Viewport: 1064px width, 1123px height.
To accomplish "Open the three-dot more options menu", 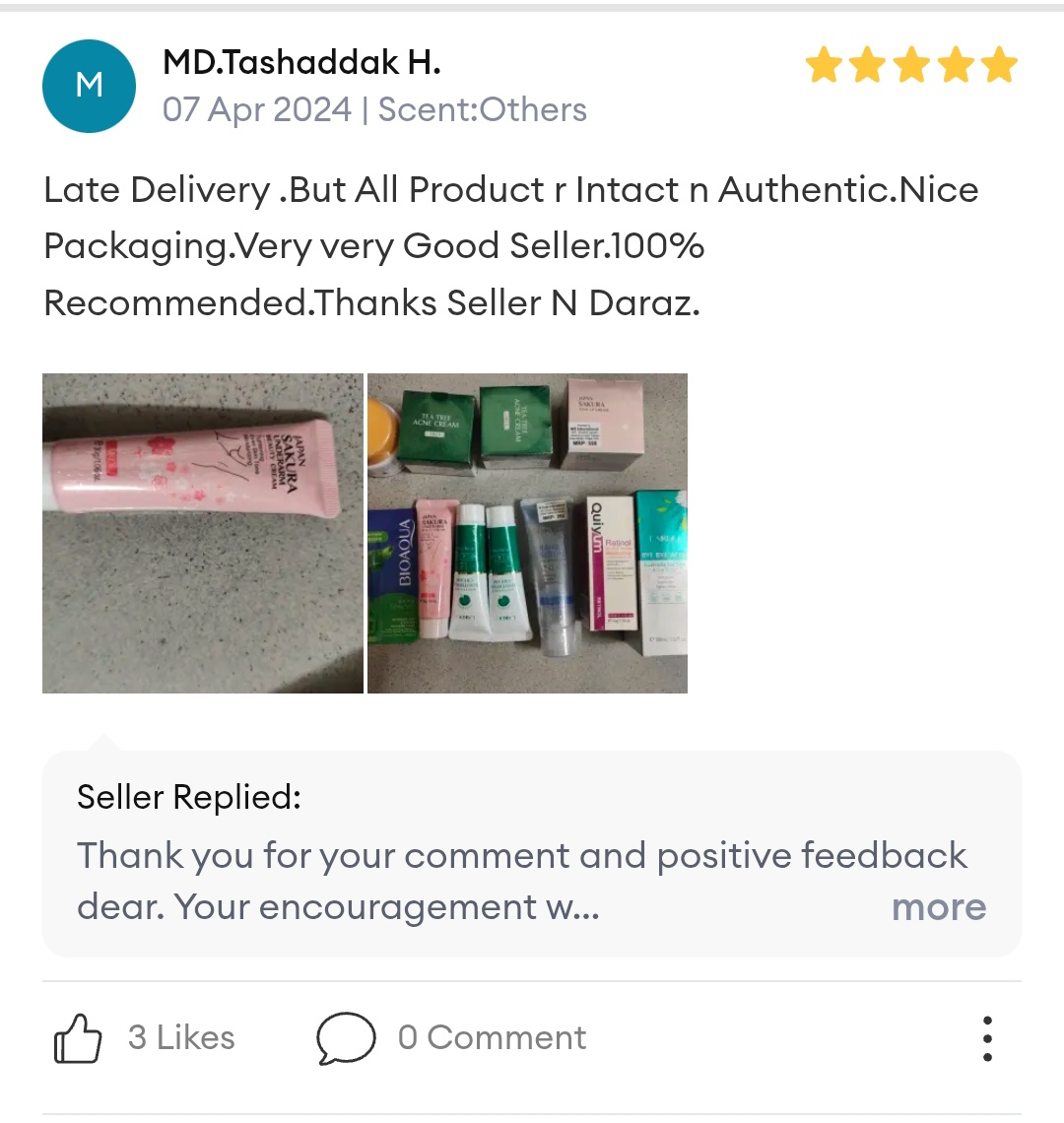I will pos(987,1038).
